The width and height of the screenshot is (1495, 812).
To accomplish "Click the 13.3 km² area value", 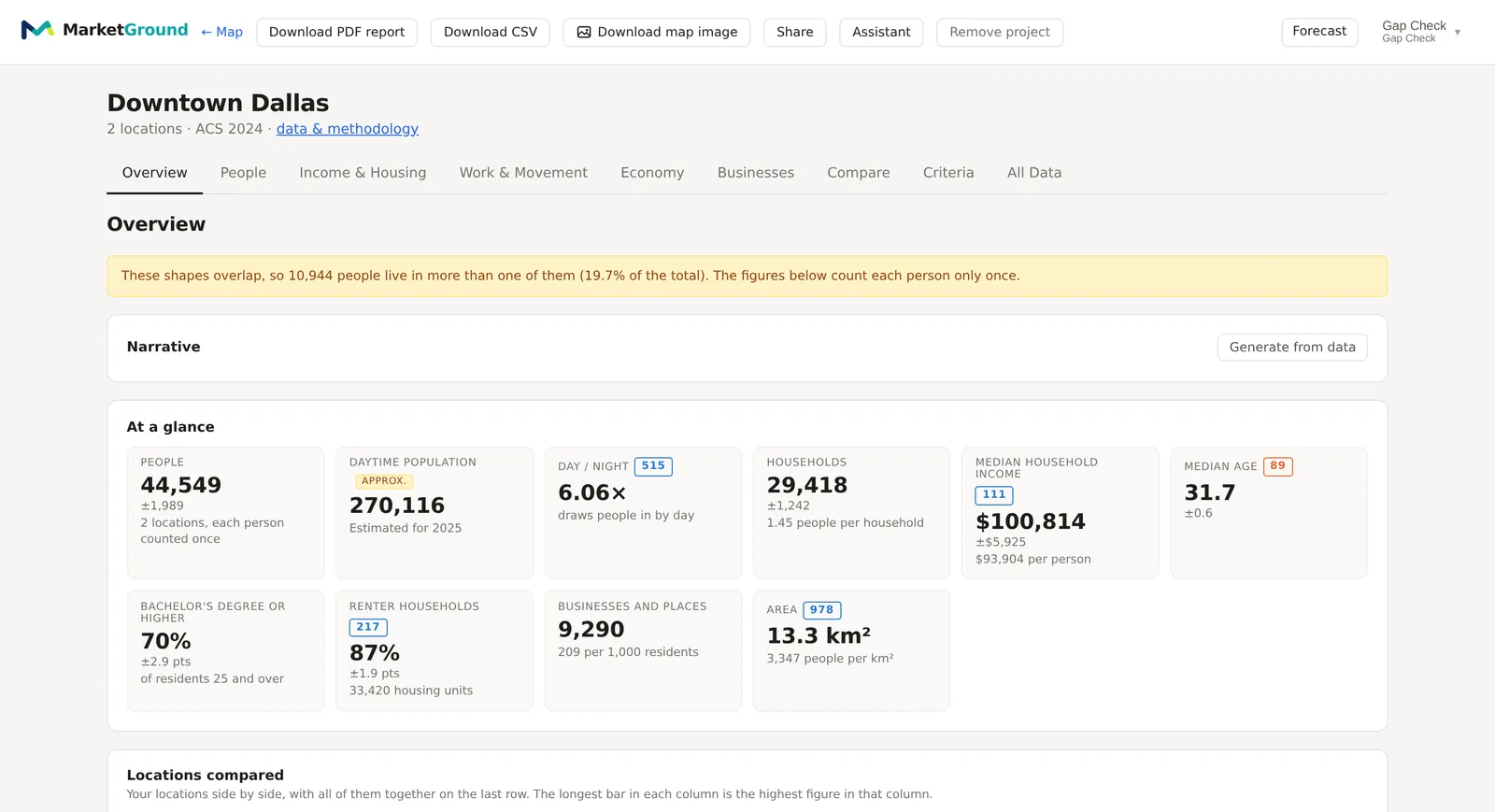I will point(819,636).
